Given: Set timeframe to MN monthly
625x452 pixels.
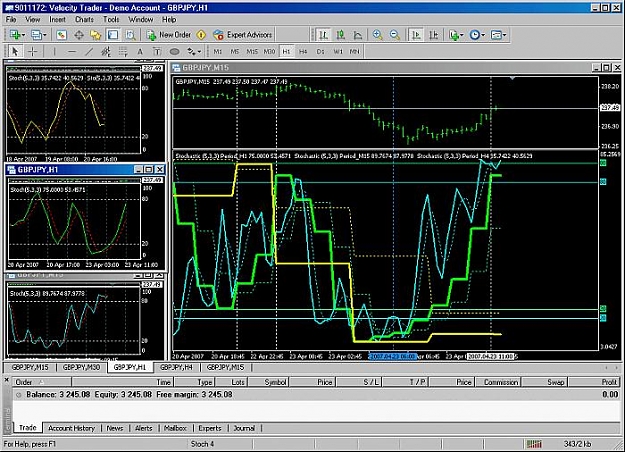Looking at the screenshot, I should pyautogui.click(x=354, y=51).
